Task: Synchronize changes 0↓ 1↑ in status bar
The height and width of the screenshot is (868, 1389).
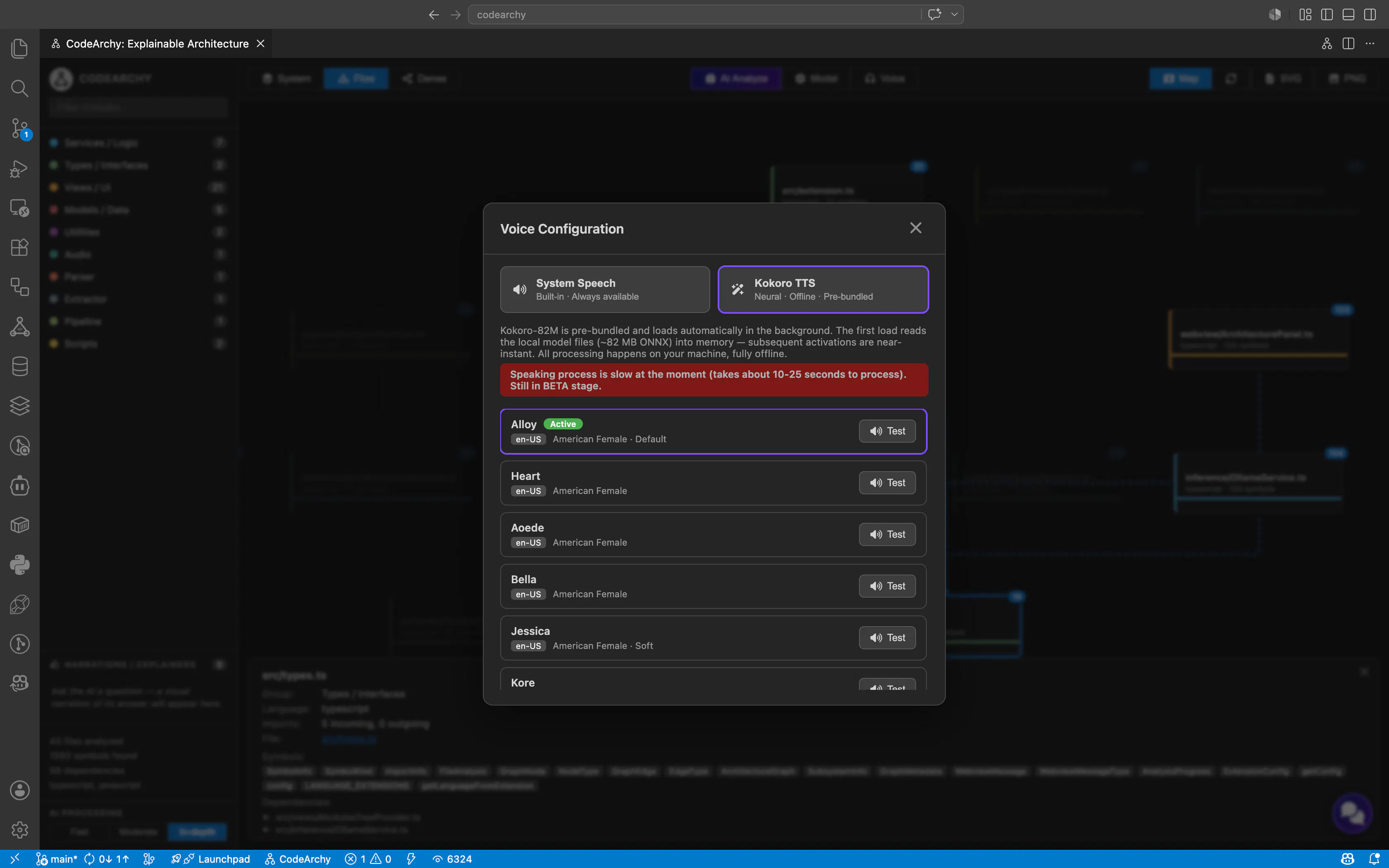Action: coord(107,859)
